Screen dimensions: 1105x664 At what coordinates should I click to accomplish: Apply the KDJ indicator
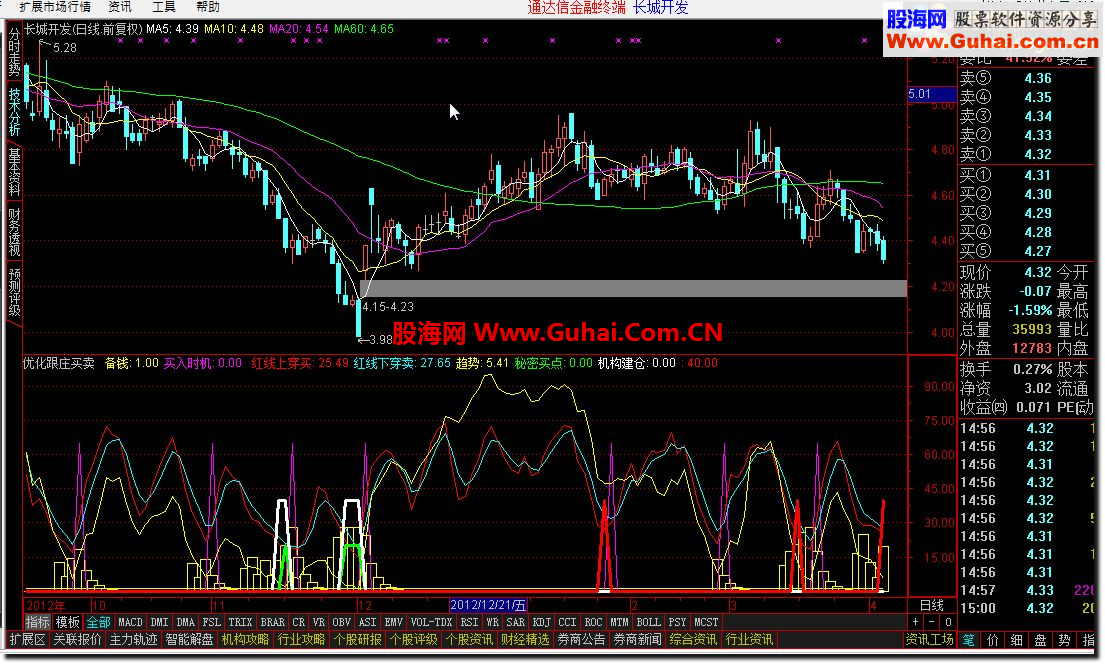[x=542, y=622]
